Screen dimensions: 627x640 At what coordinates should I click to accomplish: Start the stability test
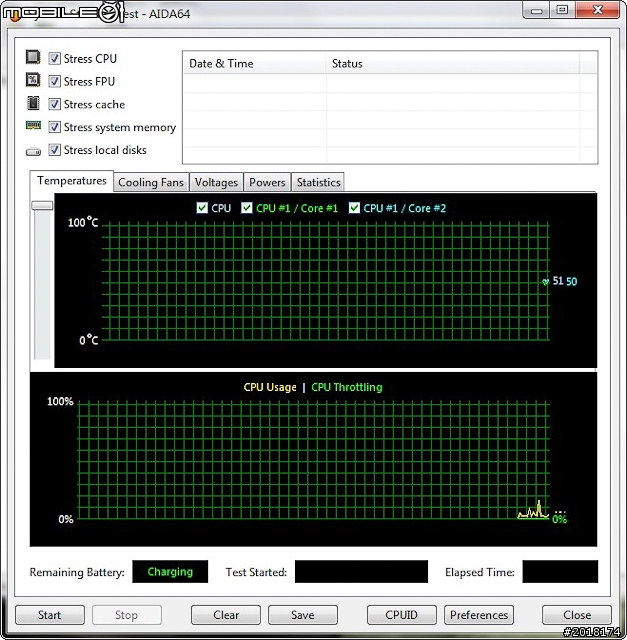point(50,615)
